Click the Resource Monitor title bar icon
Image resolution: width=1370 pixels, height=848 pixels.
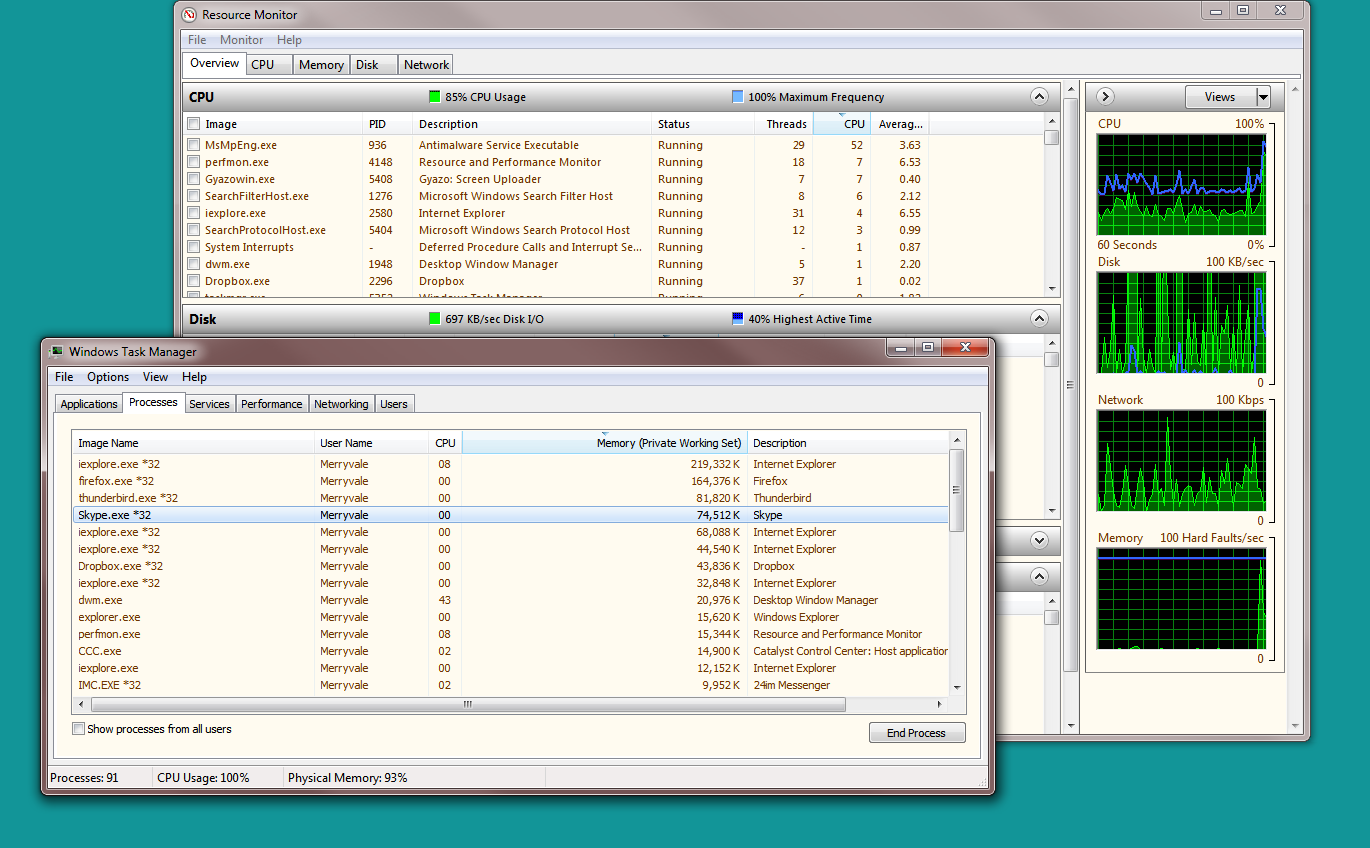tap(190, 15)
